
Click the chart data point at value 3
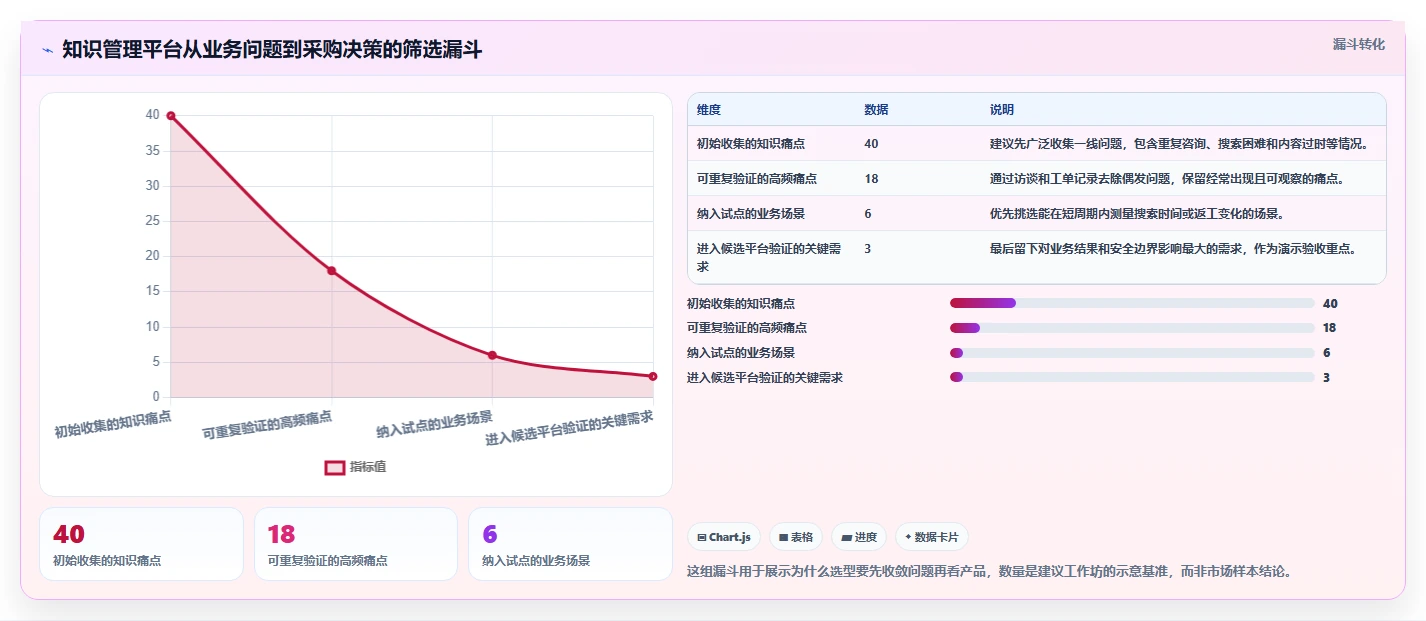coord(653,376)
